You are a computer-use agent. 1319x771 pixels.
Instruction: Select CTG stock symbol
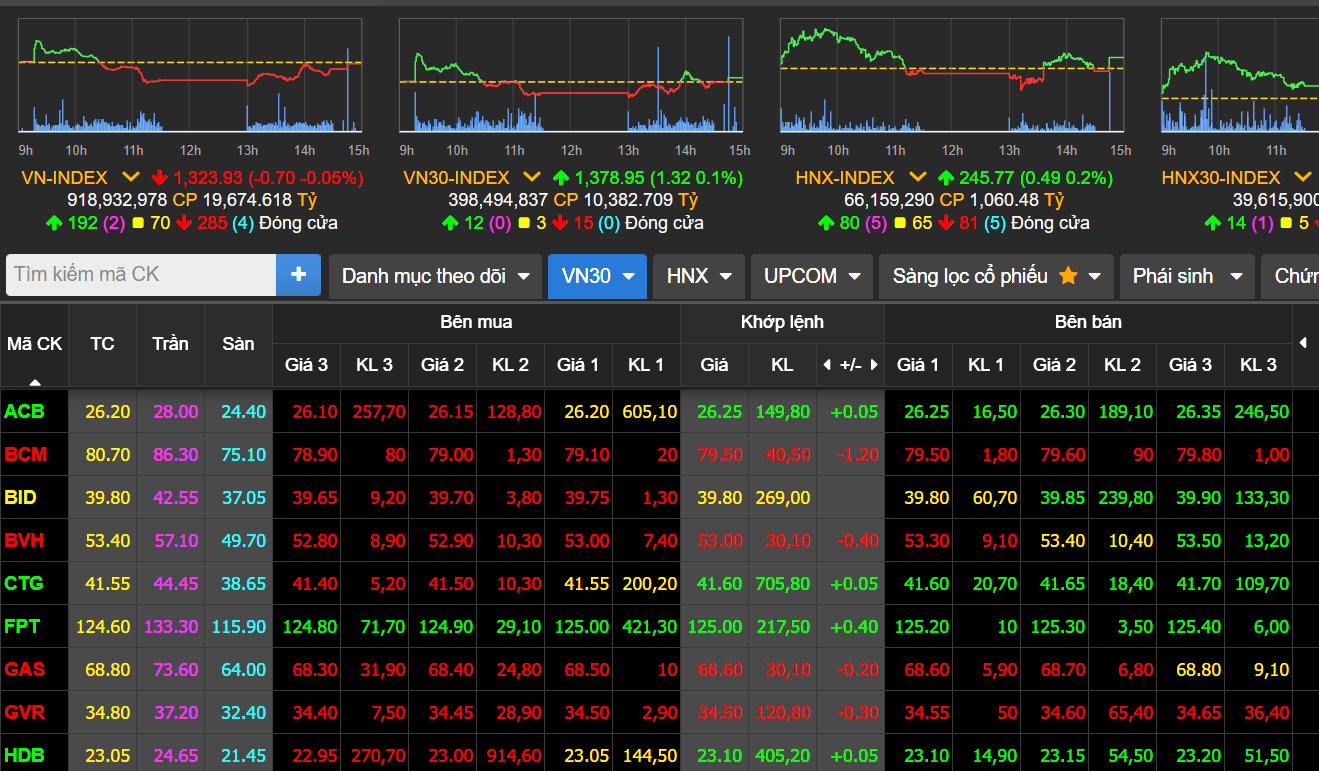coord(23,583)
